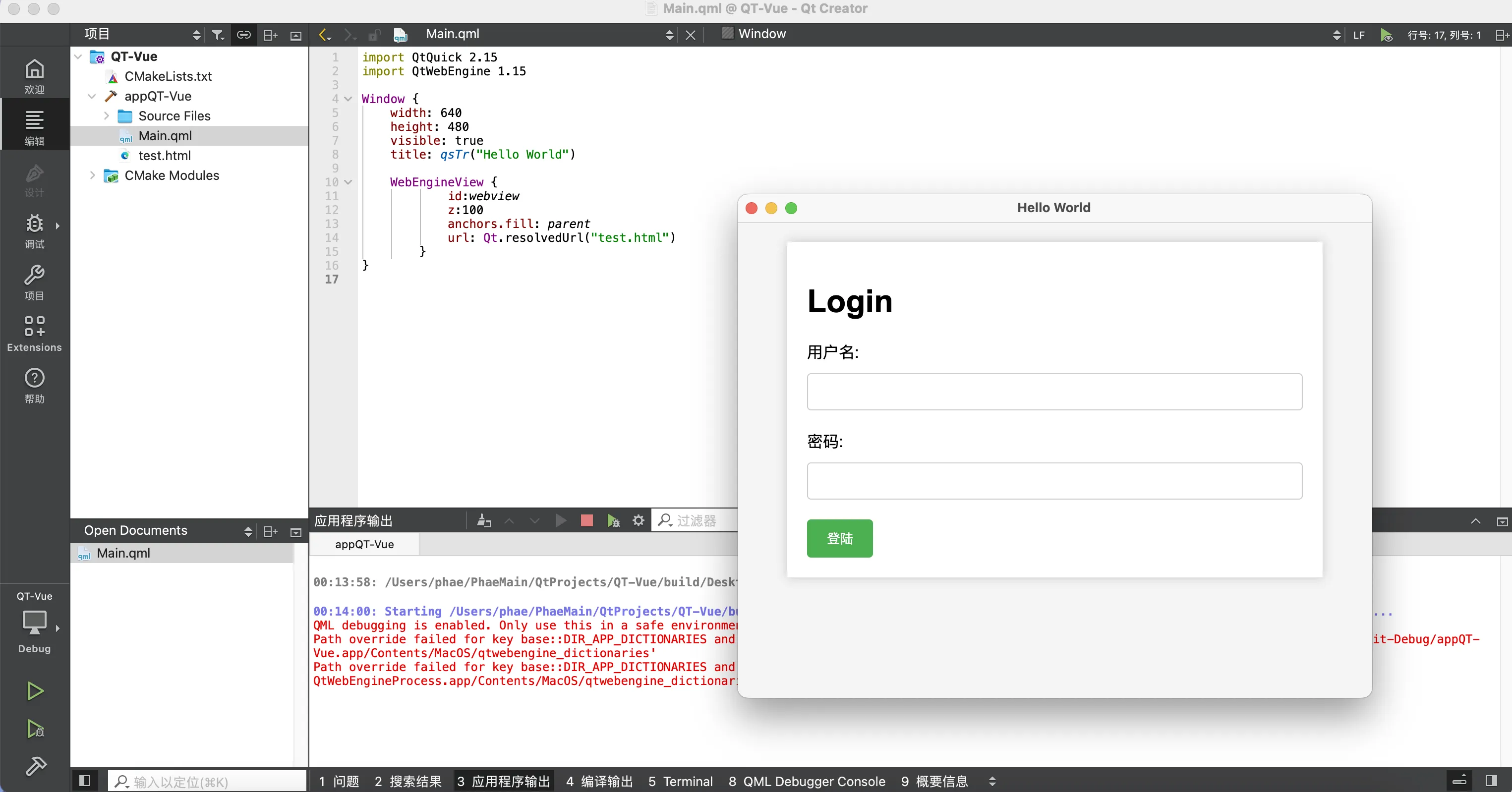Open the Compile Output (4 编译输出) pane

(599, 781)
